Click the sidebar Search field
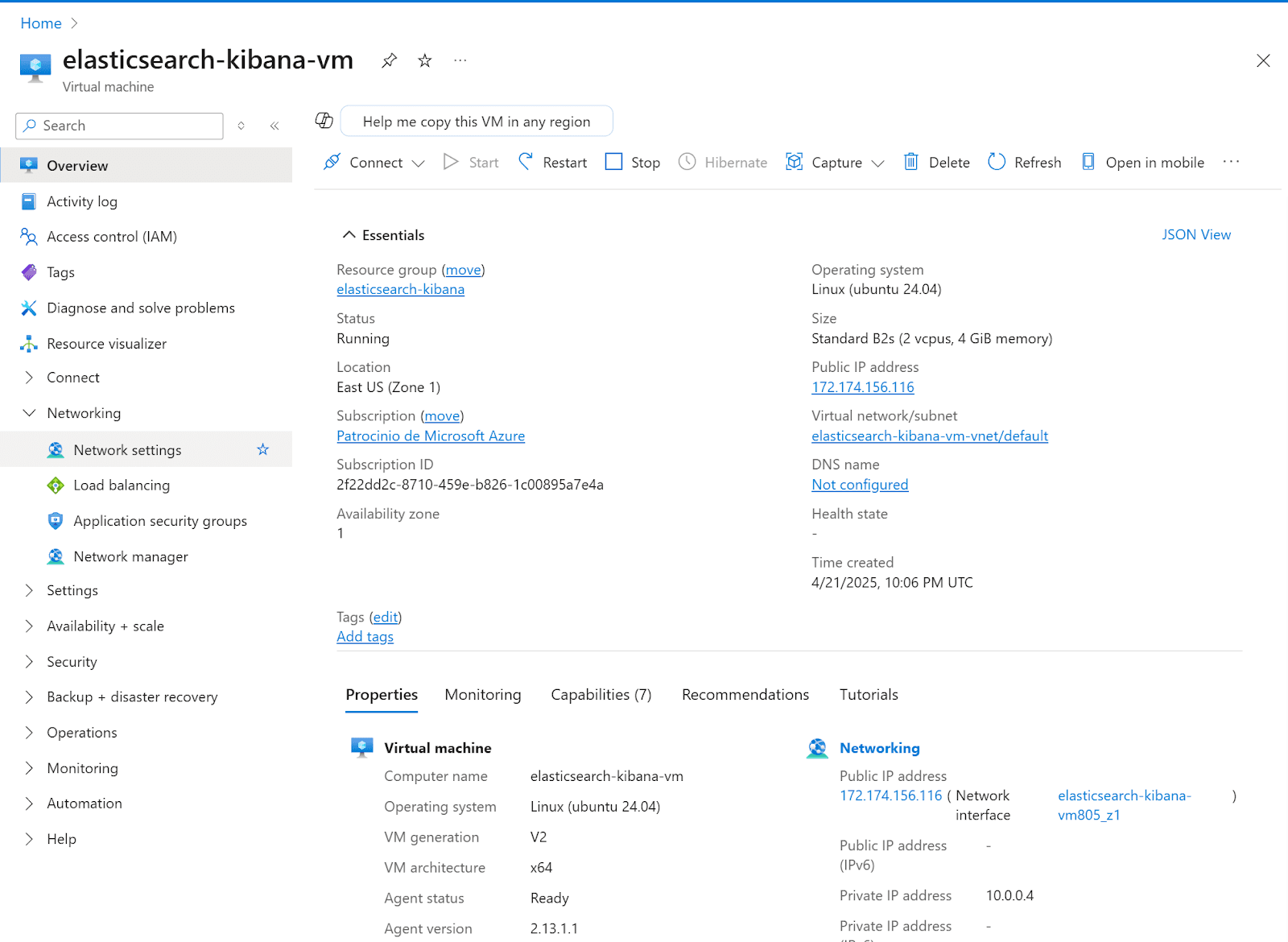Image resolution: width=1288 pixels, height=942 pixels. 118,126
